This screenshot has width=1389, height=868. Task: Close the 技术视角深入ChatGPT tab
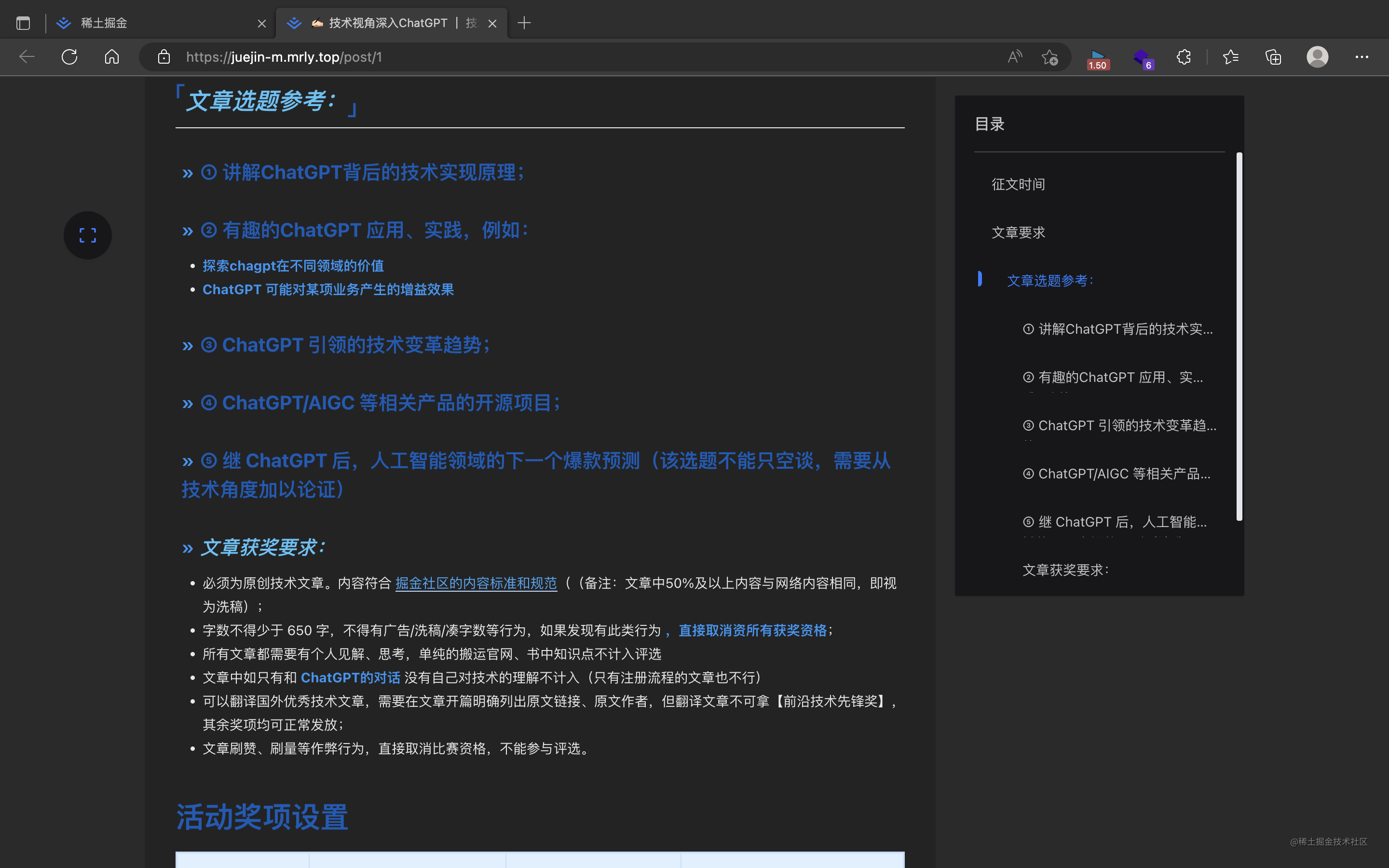click(492, 24)
